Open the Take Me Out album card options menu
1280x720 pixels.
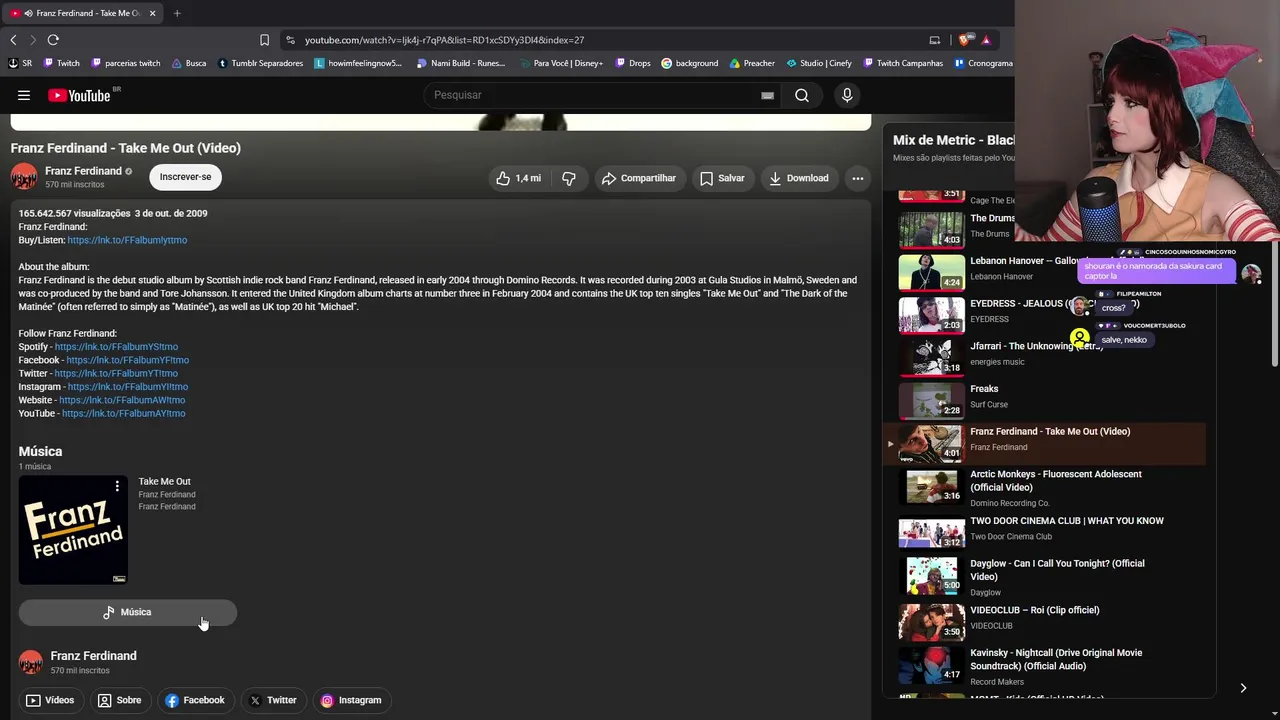(x=117, y=486)
